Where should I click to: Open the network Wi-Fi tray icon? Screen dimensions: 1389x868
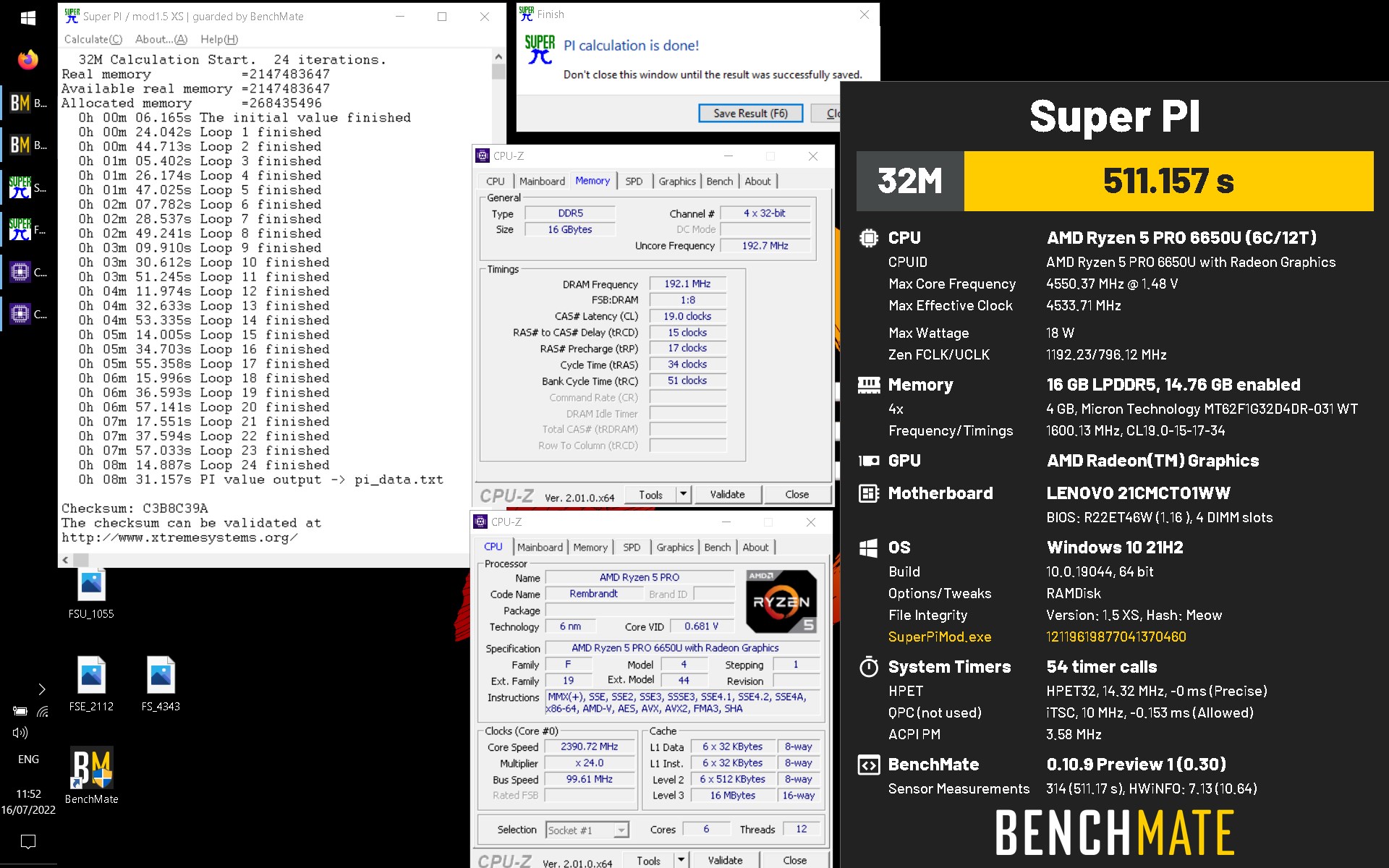coord(43,711)
